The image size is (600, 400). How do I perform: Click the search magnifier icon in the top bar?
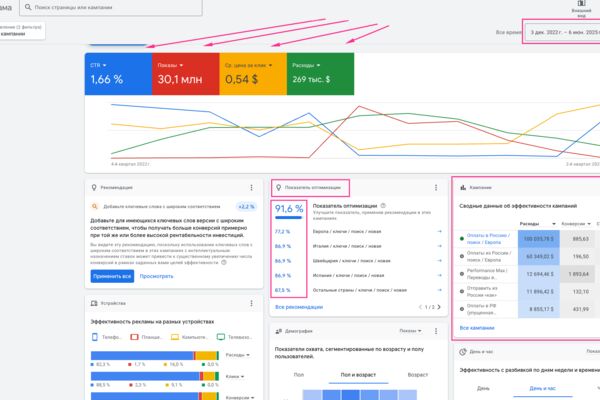coord(28,7)
